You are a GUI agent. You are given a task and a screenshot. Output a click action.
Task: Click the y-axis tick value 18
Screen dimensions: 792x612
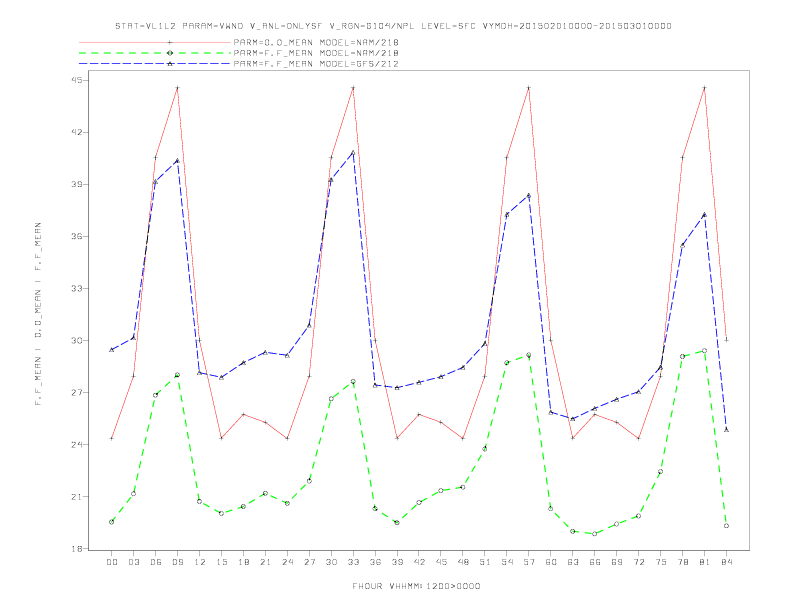[78, 548]
